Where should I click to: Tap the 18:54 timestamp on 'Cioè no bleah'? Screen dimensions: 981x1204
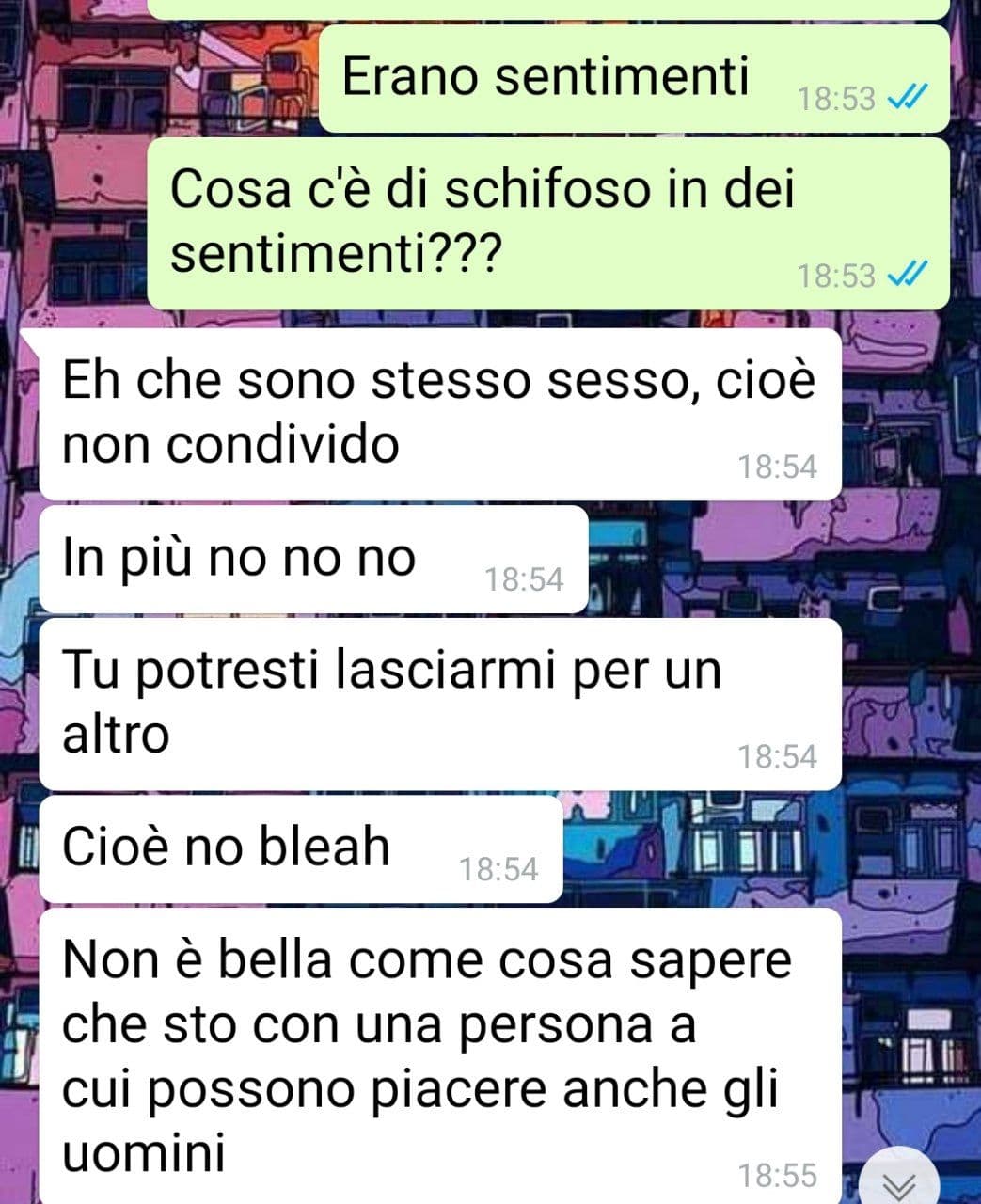498,869
